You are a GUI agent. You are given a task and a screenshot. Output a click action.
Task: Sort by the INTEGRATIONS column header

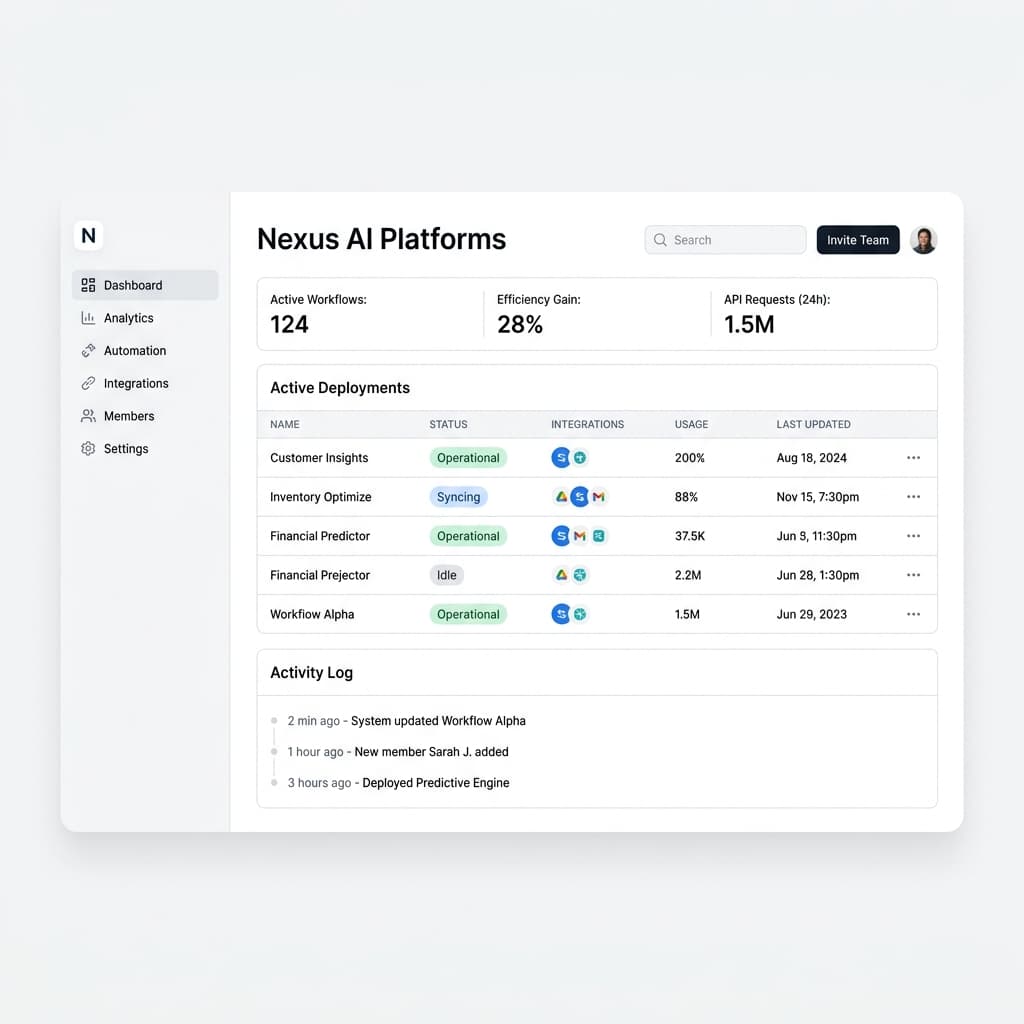pyautogui.click(x=588, y=424)
